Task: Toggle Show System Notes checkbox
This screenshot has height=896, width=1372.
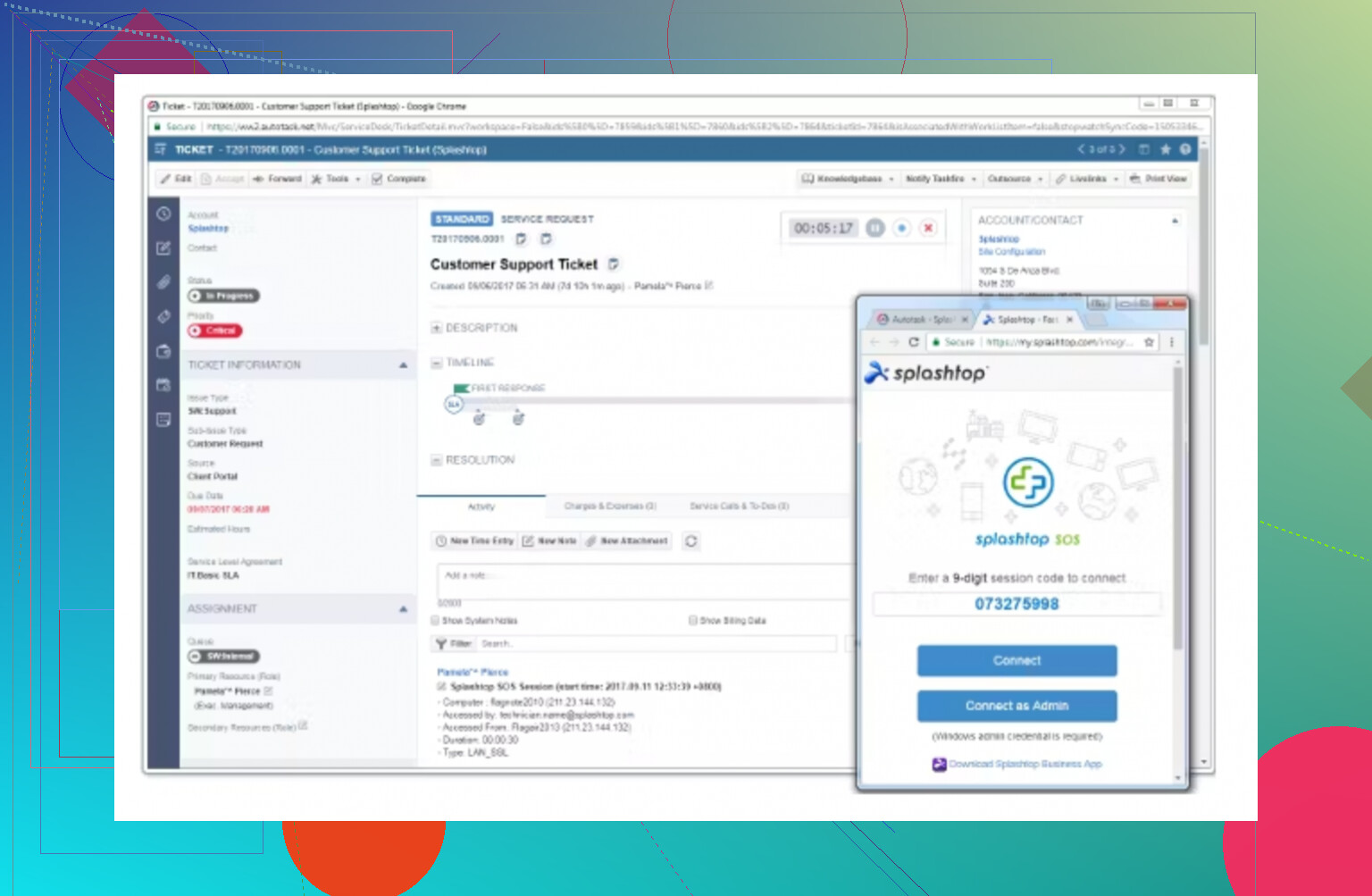Action: pyautogui.click(x=436, y=621)
